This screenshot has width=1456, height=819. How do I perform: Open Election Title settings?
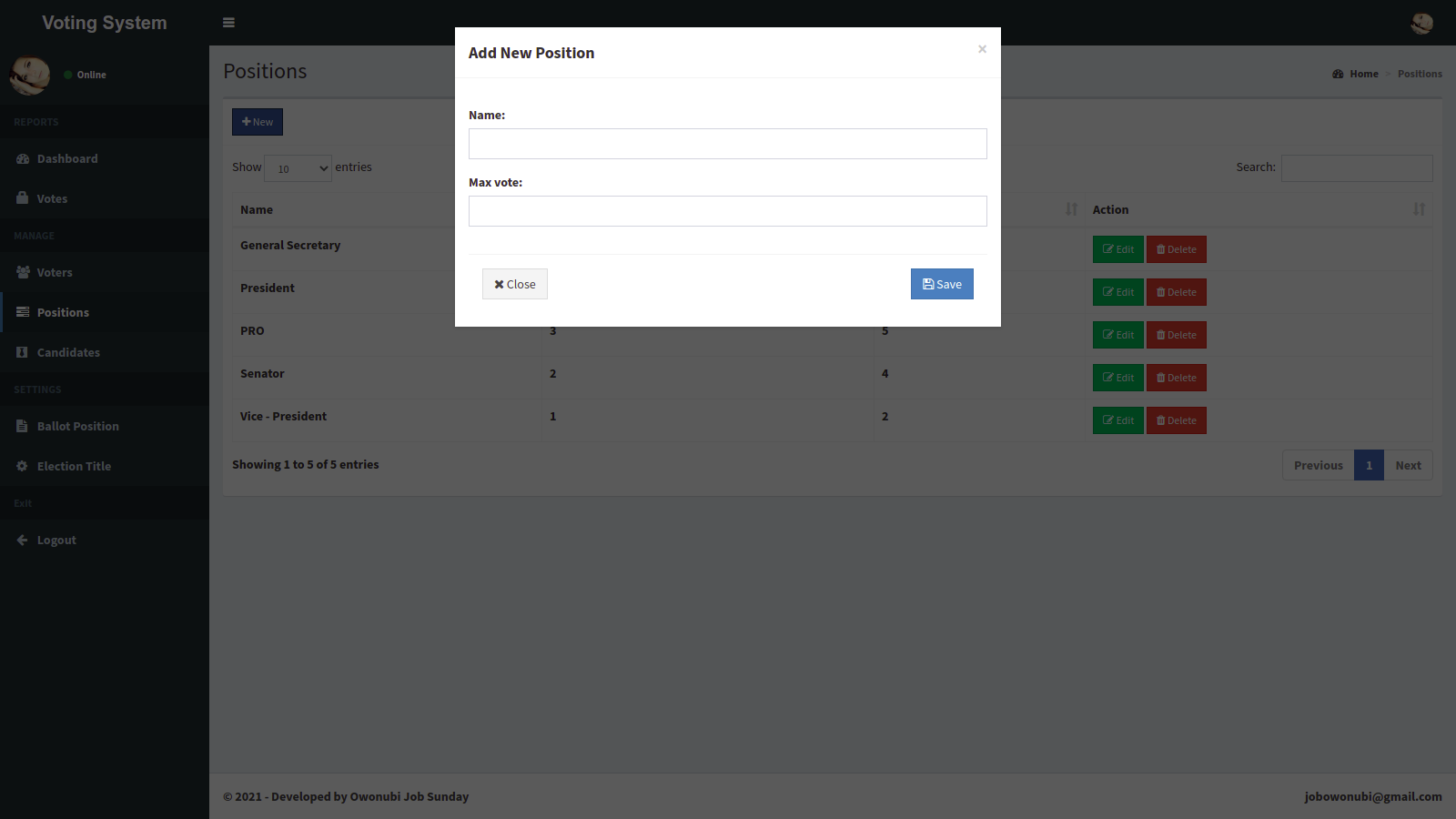105,466
